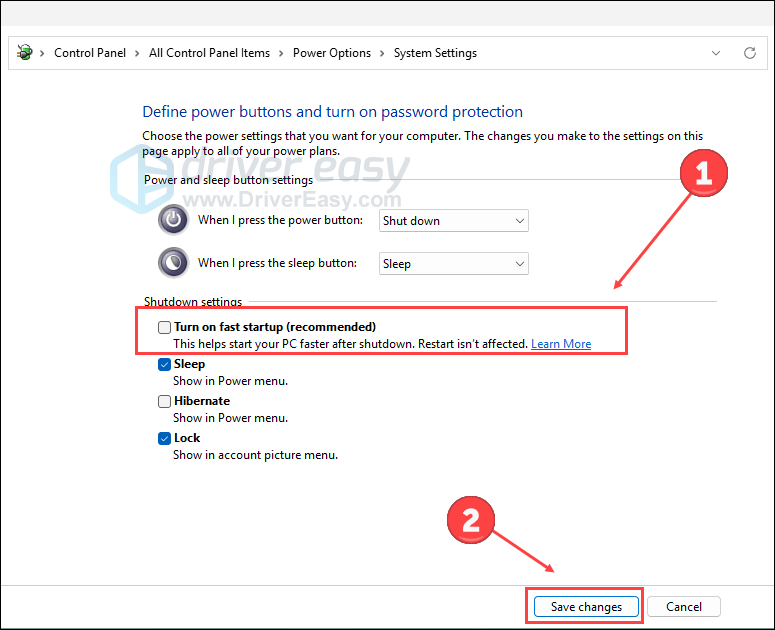The image size is (775, 630).
Task: Click the power button icon
Action: coord(173,220)
